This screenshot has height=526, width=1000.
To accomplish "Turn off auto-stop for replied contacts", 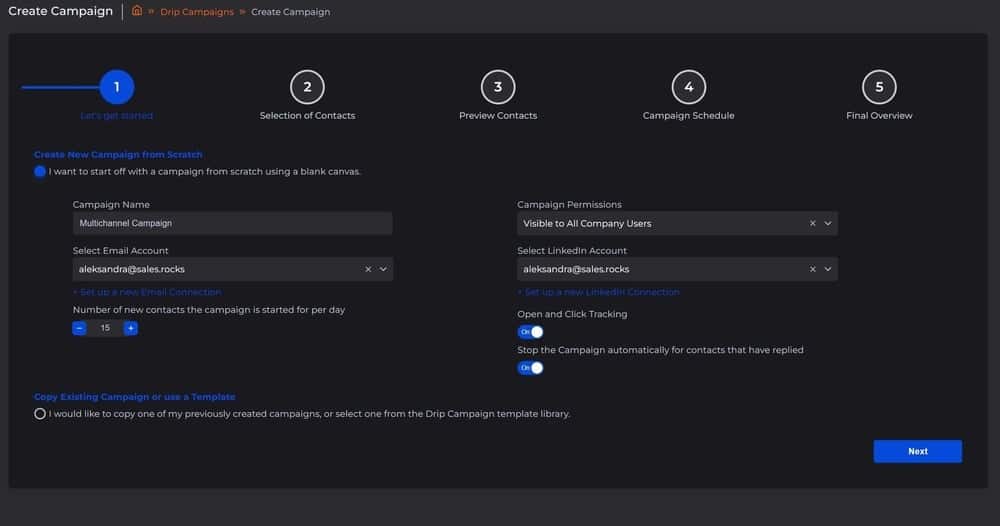I will click(530, 368).
